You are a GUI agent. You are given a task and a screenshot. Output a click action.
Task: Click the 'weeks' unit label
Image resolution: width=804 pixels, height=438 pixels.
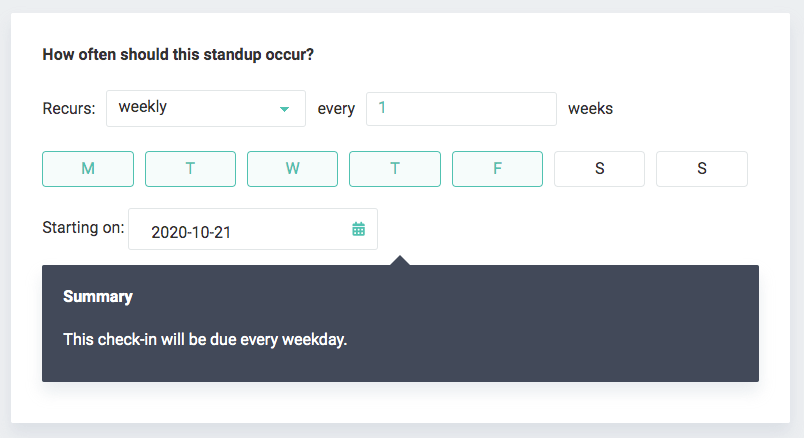tap(590, 109)
